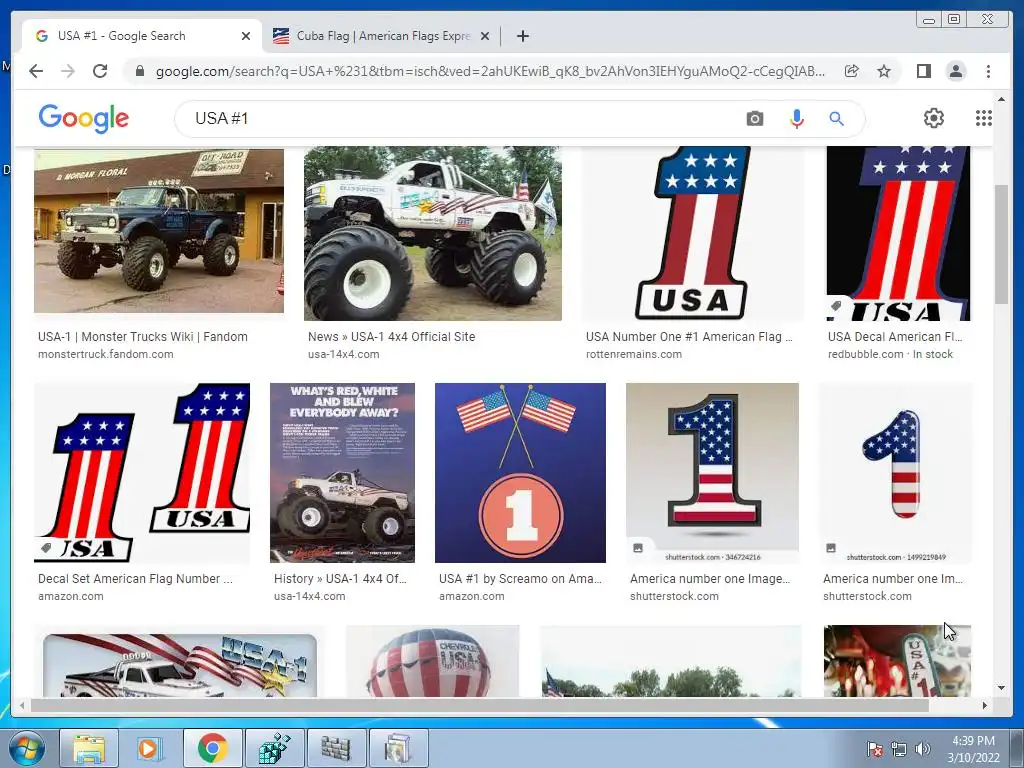Click the forward navigation arrow
The height and width of the screenshot is (768, 1024).
68,71
